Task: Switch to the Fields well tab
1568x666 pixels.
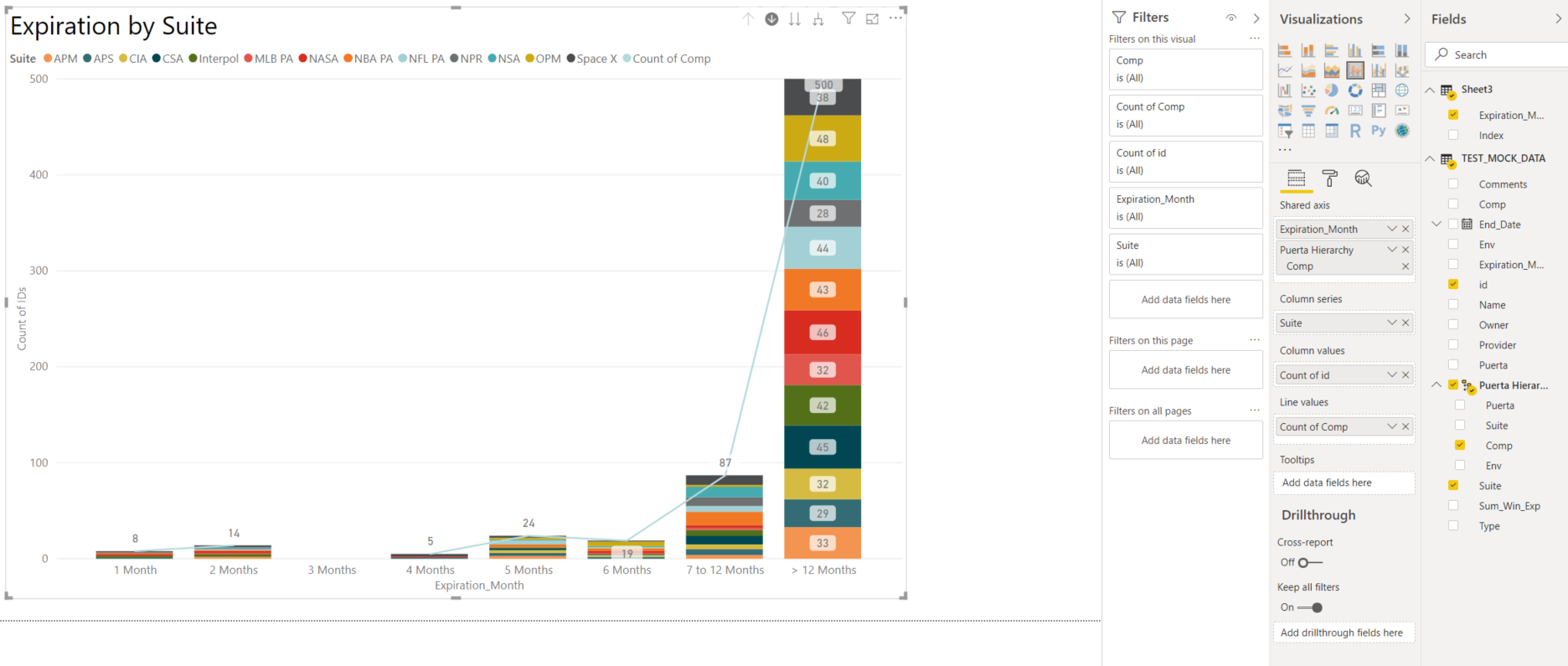Action: [x=1296, y=178]
